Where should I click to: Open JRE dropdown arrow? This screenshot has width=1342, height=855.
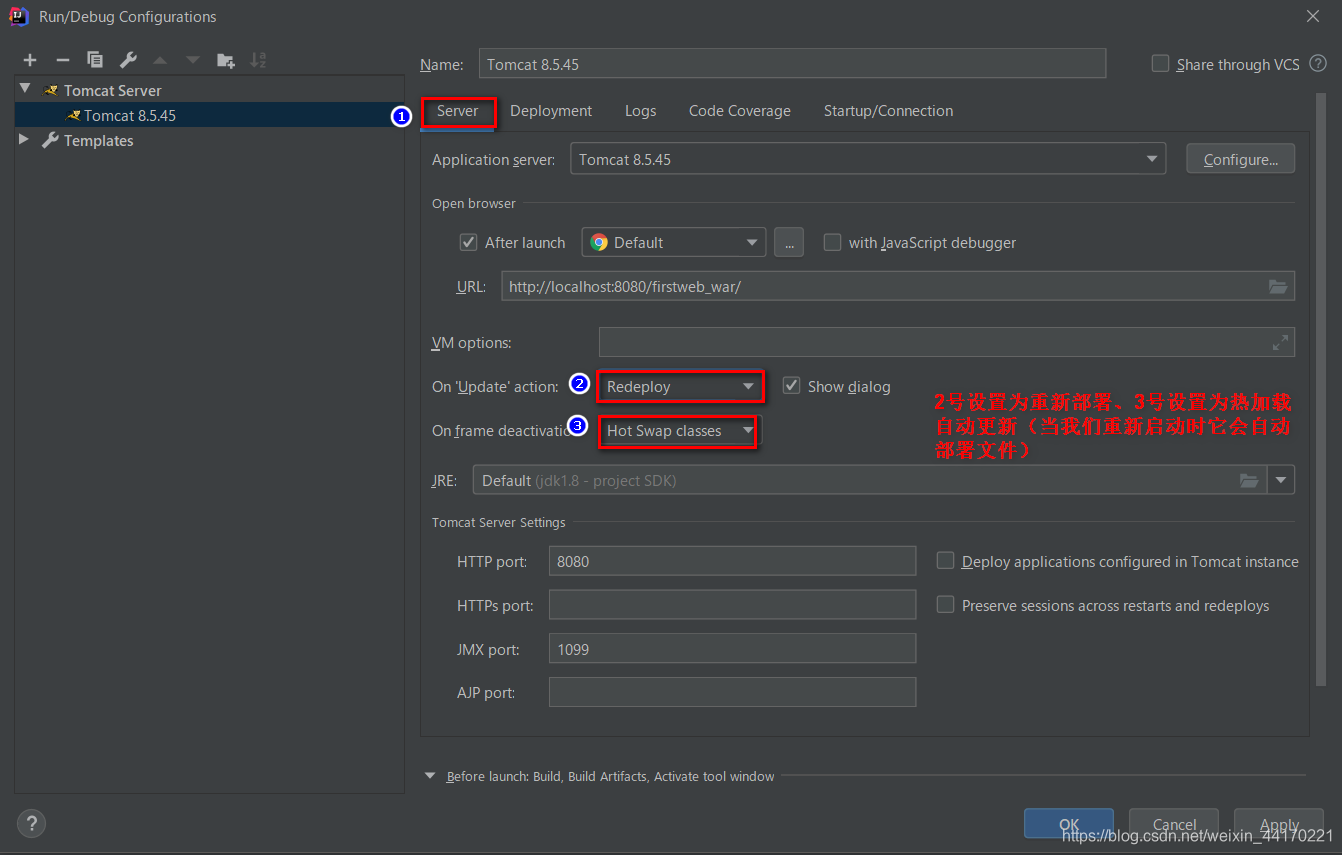[x=1281, y=481]
